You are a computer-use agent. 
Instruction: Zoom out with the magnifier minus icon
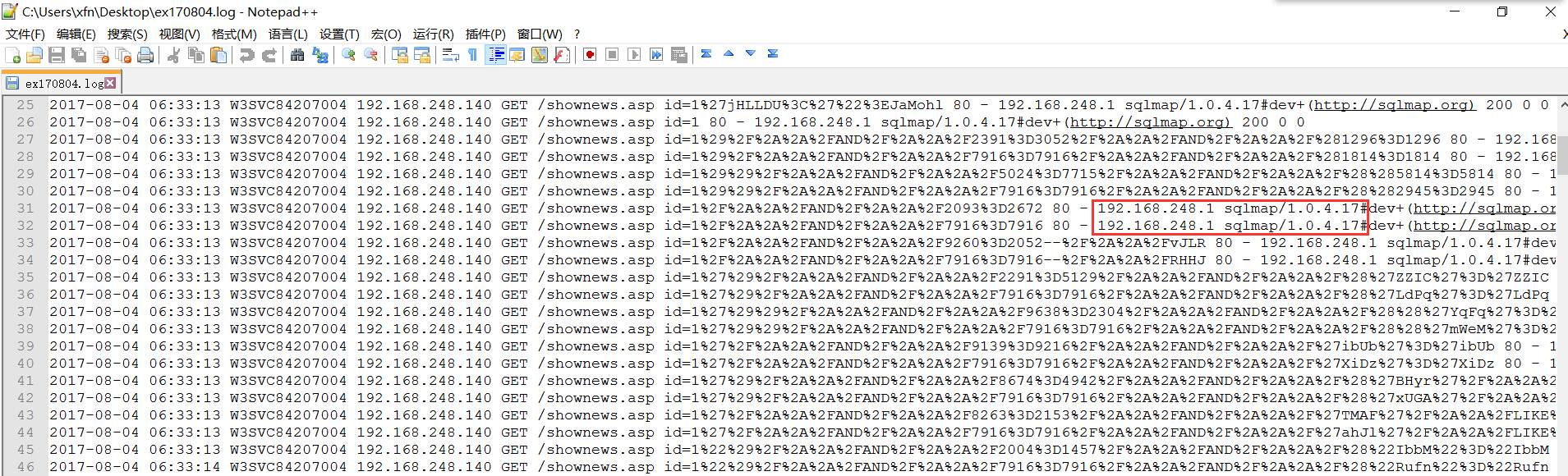[x=371, y=55]
